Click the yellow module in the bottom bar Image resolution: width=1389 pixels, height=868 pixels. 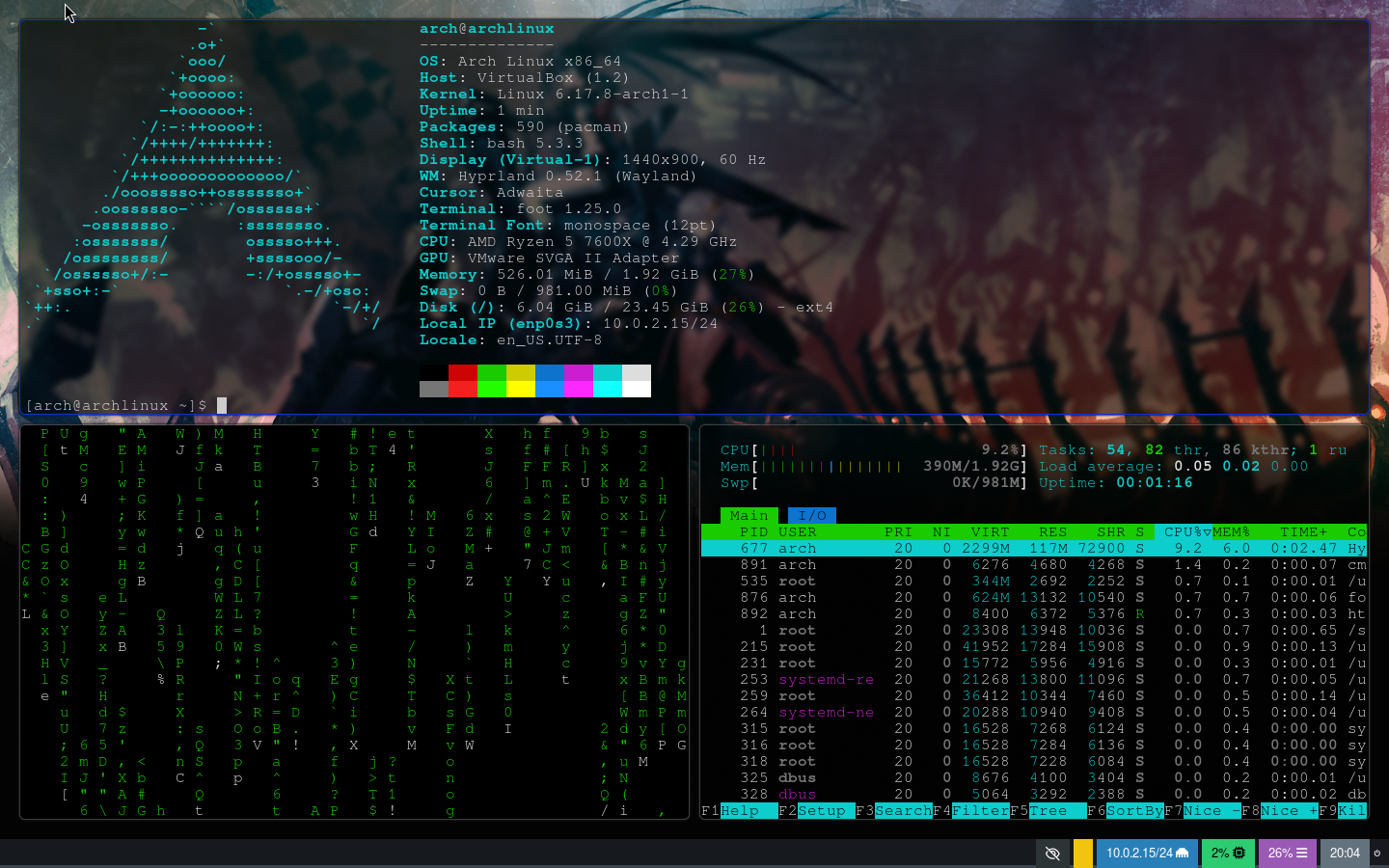click(x=1083, y=853)
